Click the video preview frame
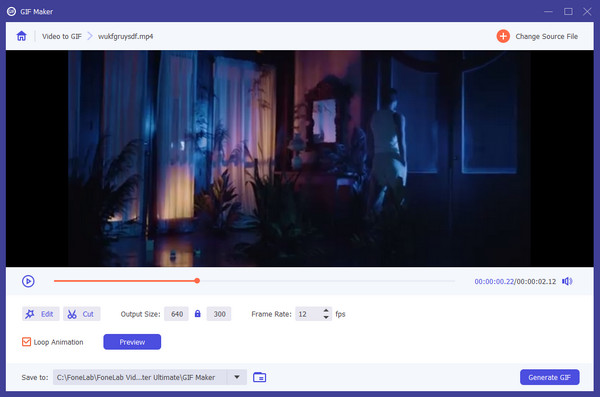The width and height of the screenshot is (600, 397). [x=300, y=158]
